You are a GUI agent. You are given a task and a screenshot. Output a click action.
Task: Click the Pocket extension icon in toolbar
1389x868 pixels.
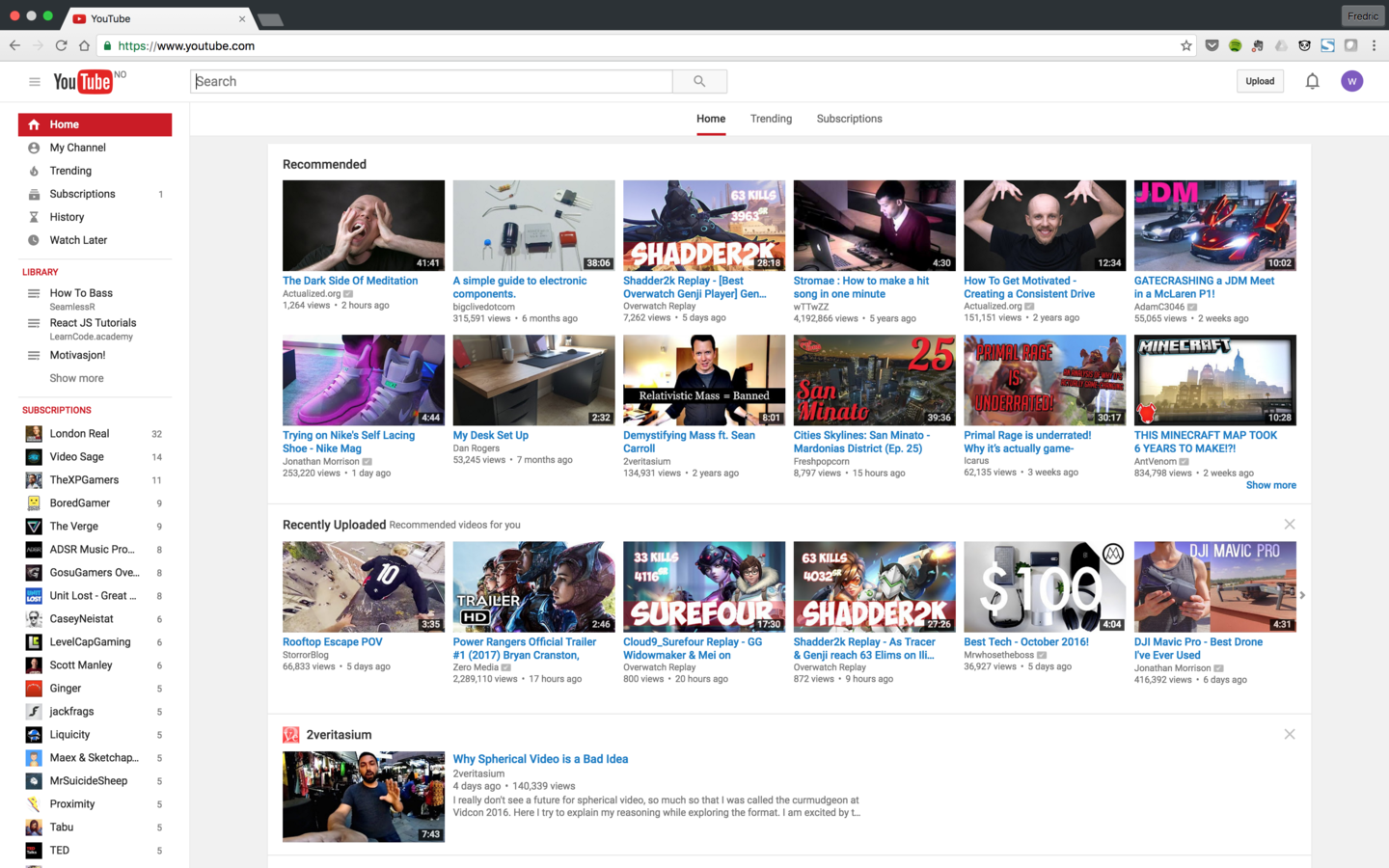click(x=1212, y=45)
